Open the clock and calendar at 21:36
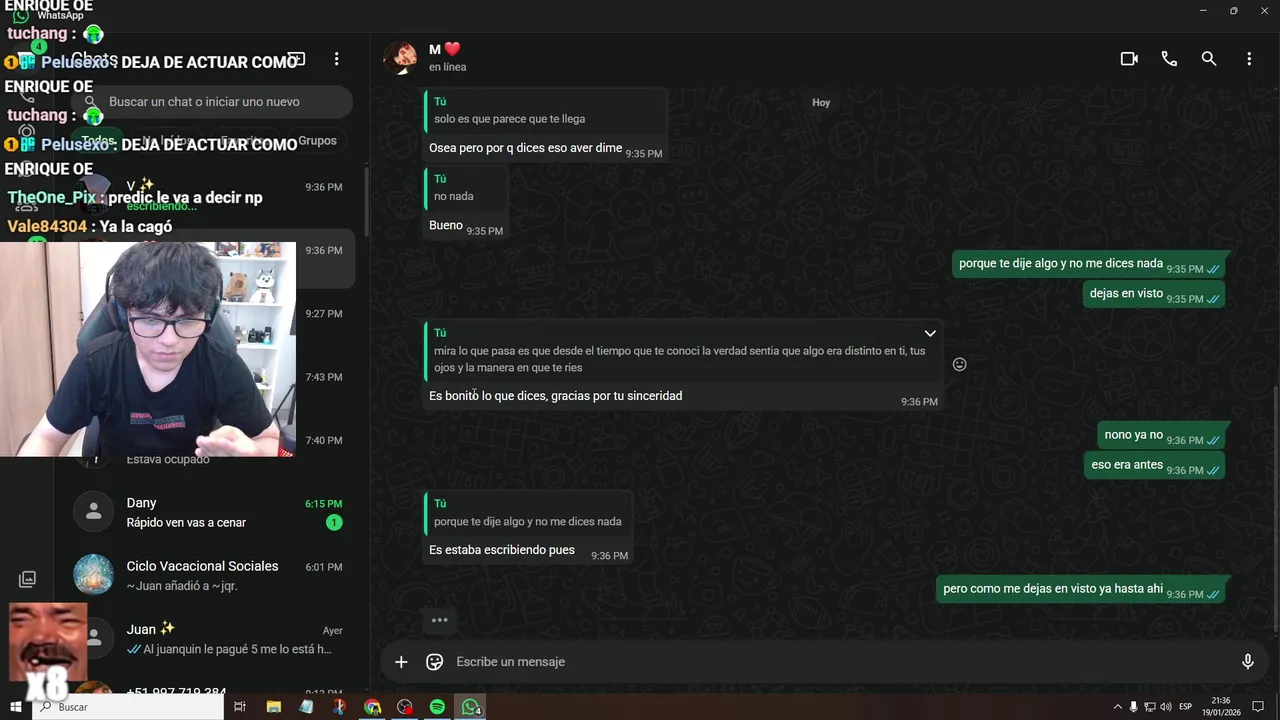1280x720 pixels. [x=1222, y=707]
